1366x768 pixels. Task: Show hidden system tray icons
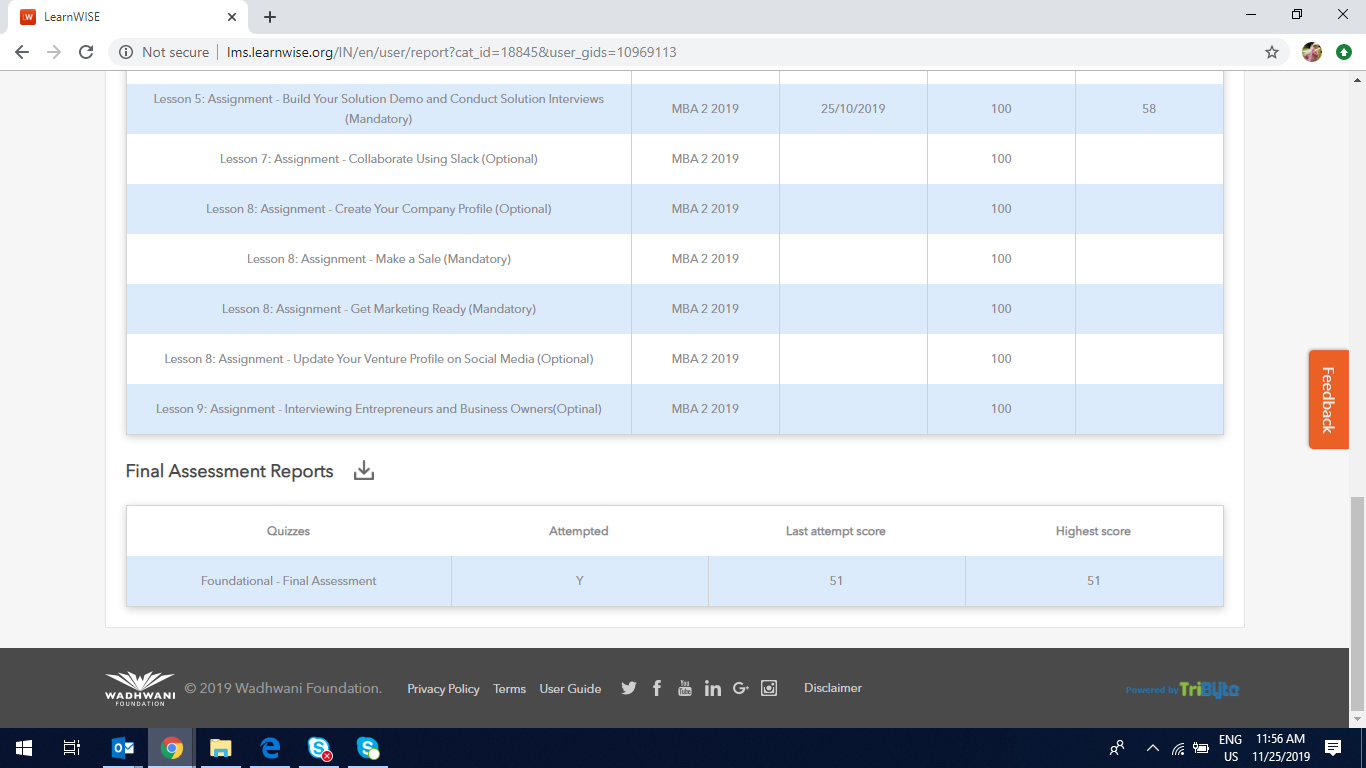point(1152,748)
